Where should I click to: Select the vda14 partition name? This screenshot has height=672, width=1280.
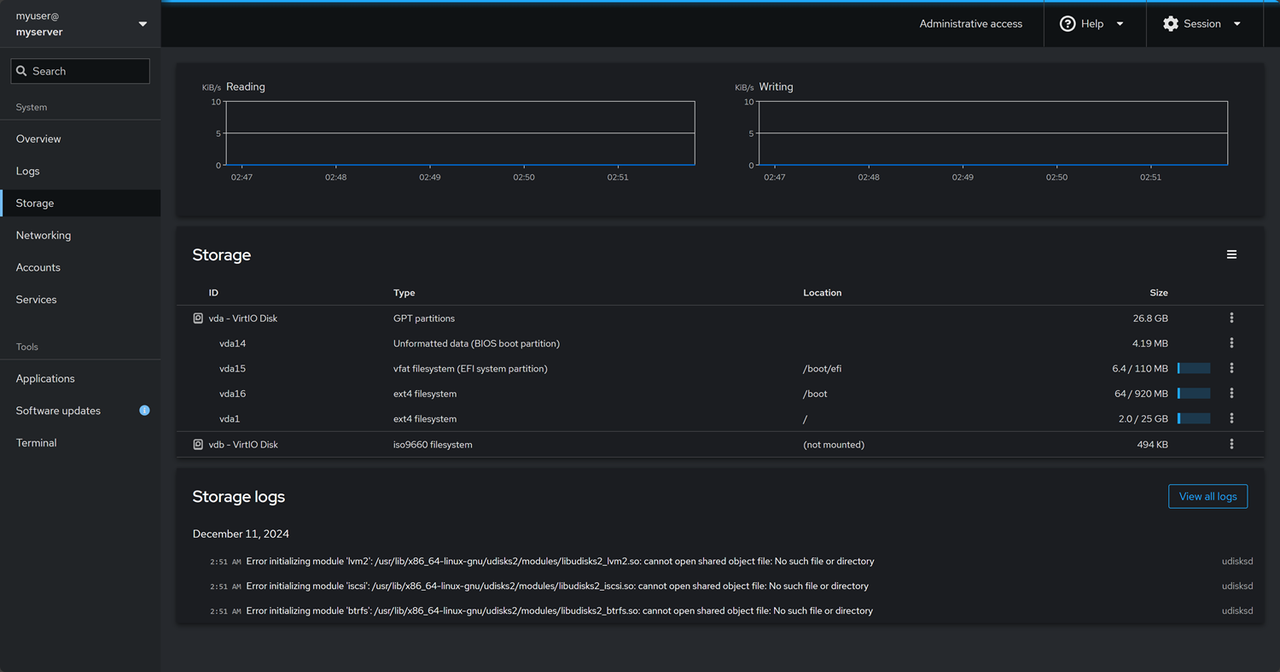233,343
